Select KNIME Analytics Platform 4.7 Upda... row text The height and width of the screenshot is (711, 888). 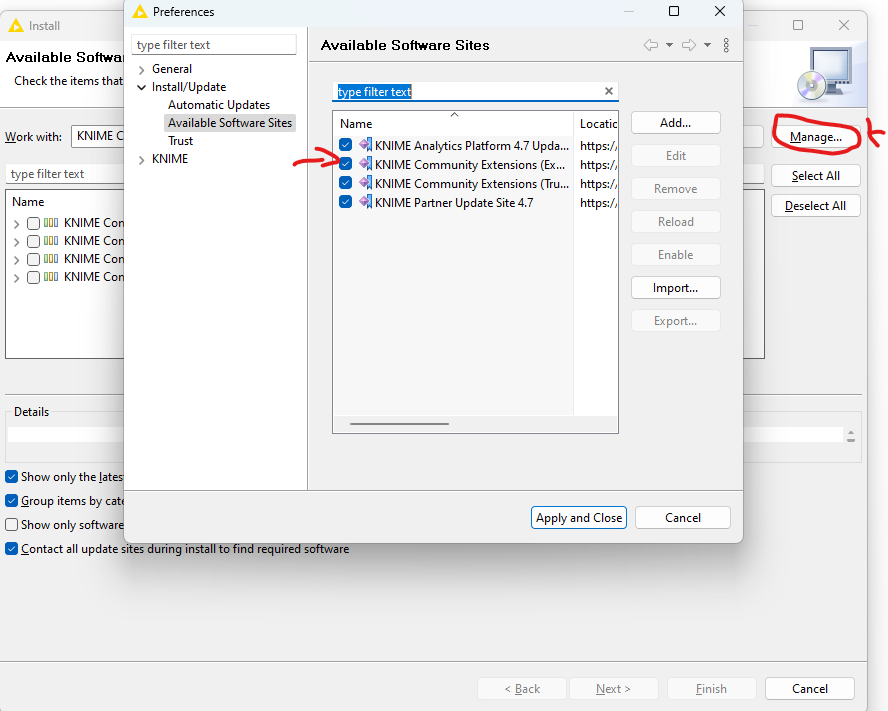(x=471, y=146)
